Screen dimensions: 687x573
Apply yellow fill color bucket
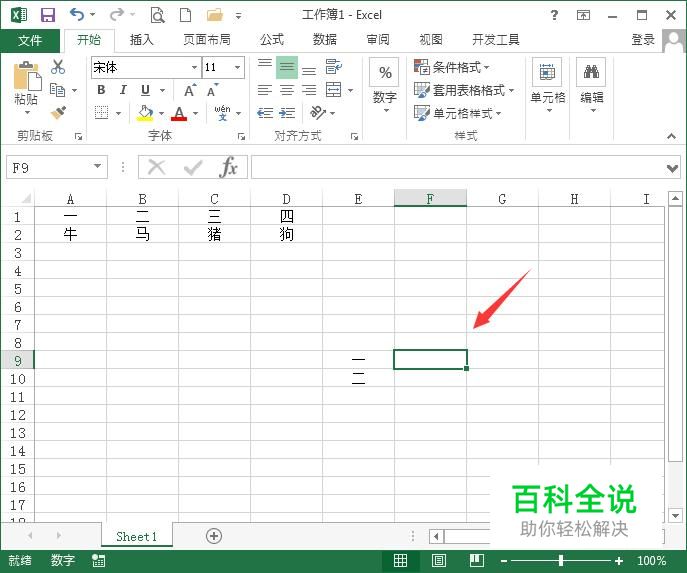point(145,113)
